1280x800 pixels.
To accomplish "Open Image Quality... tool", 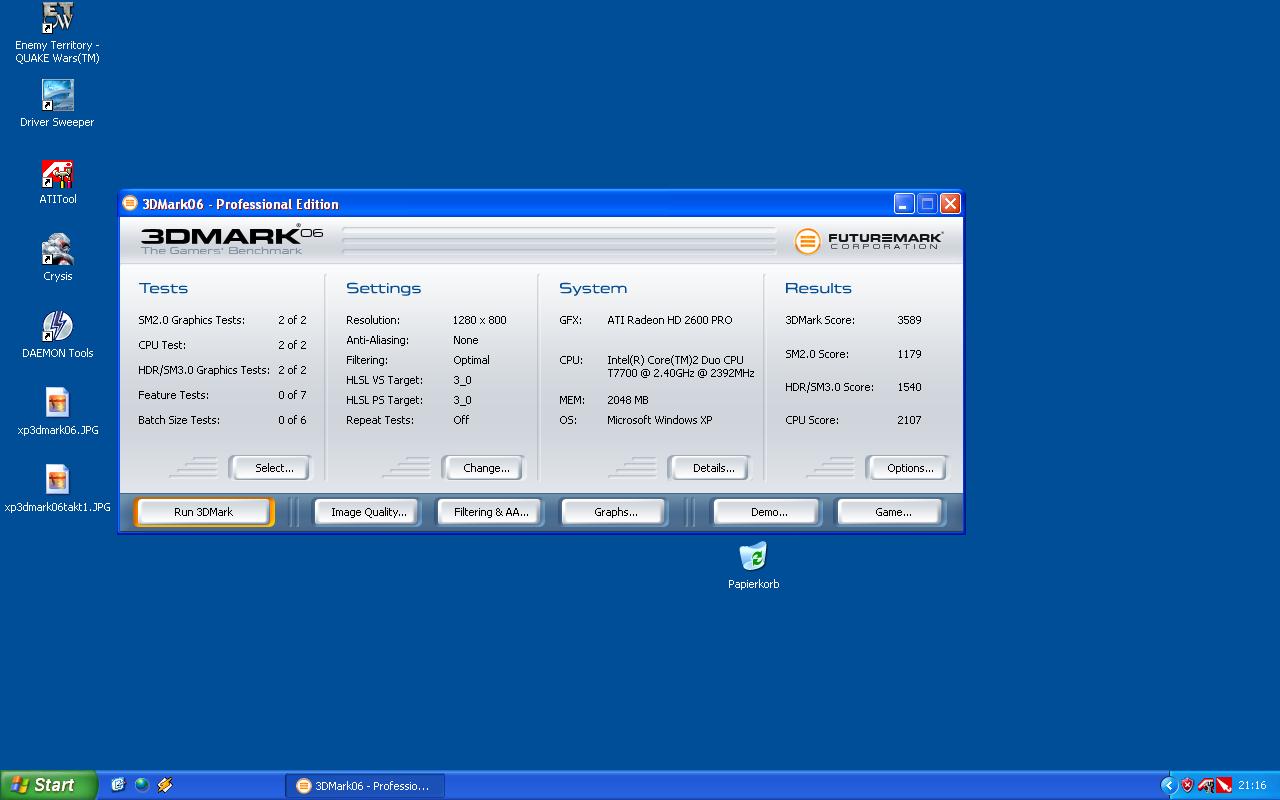I will pos(367,512).
